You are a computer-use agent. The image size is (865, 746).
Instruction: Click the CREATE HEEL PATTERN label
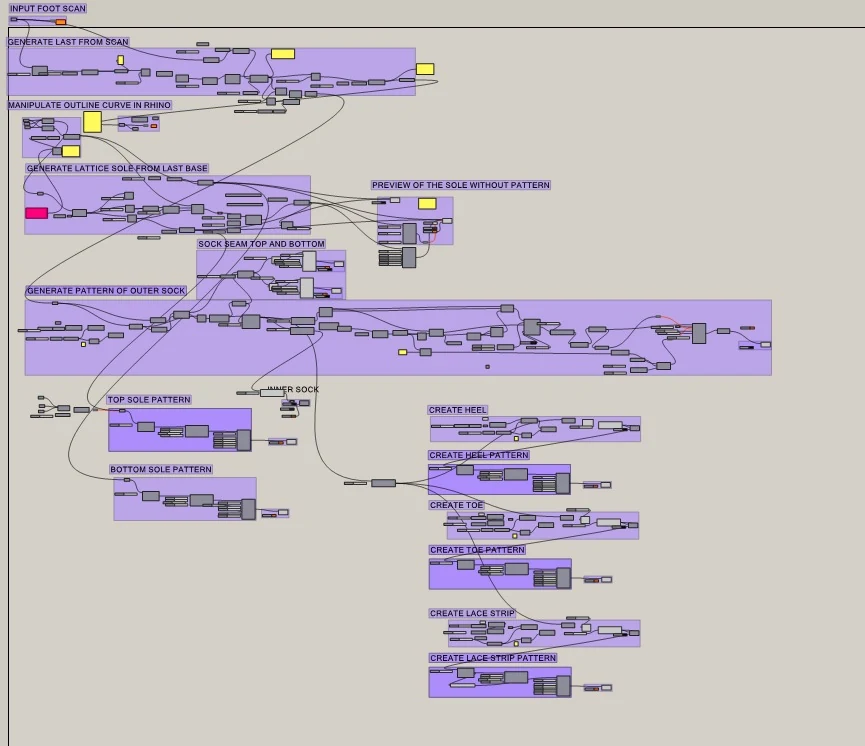[479, 455]
